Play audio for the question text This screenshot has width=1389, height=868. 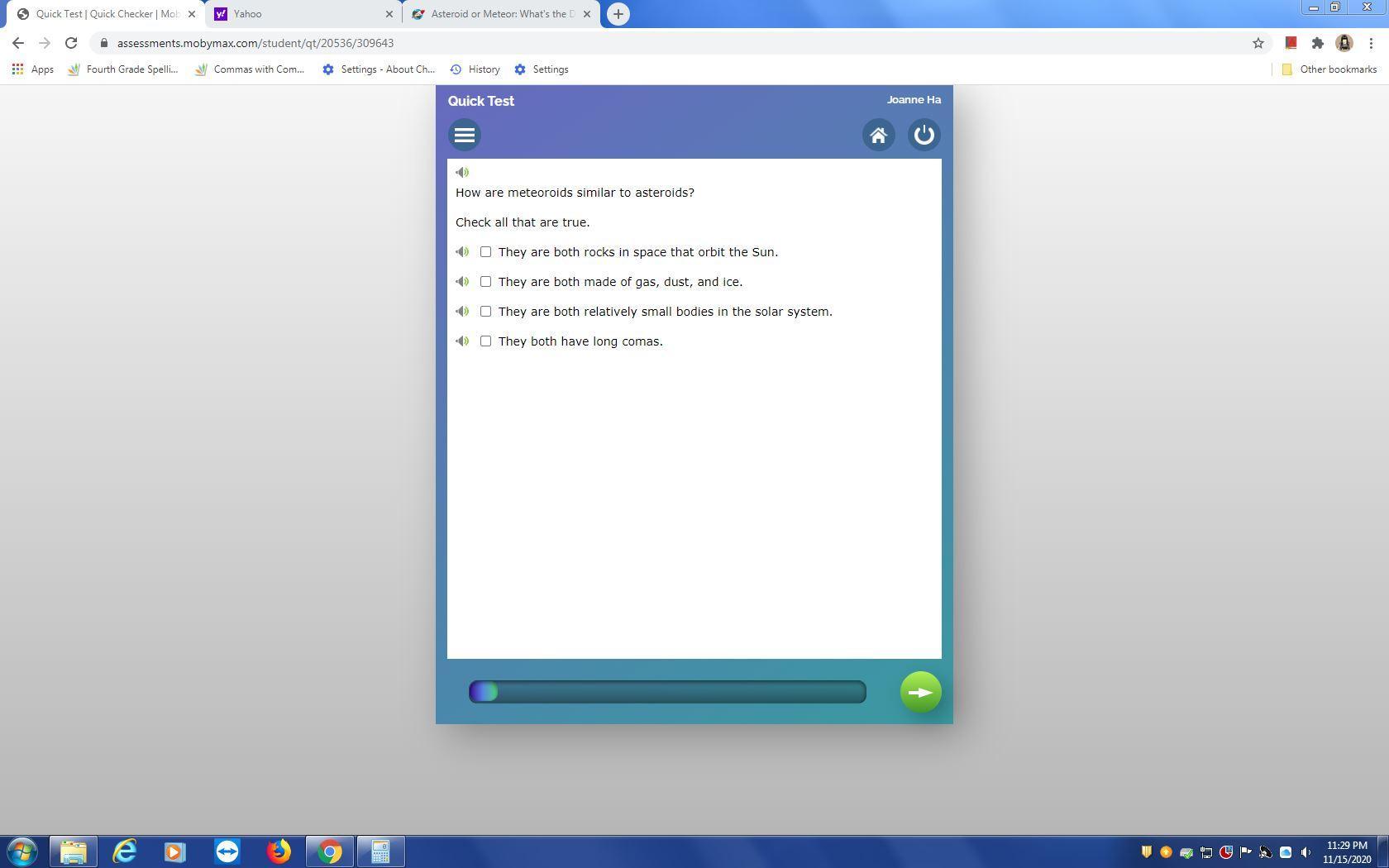(x=462, y=172)
